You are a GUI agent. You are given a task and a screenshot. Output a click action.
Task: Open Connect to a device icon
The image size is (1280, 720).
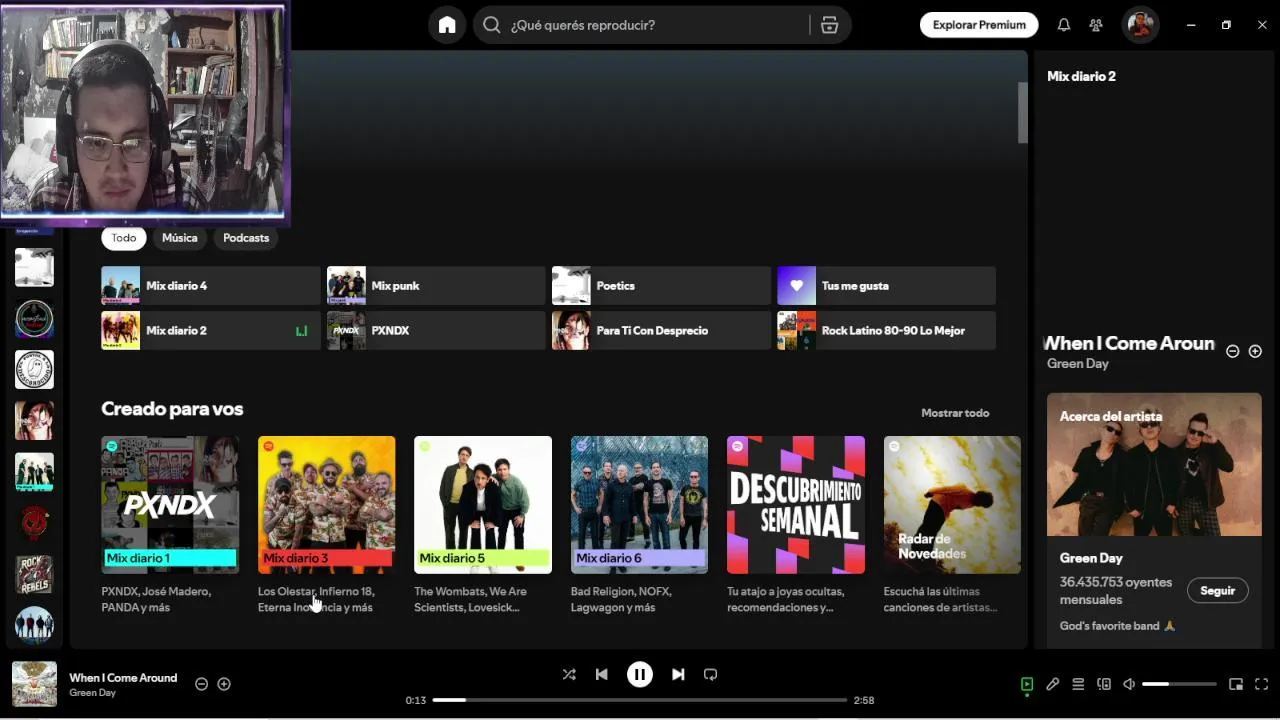1104,685
